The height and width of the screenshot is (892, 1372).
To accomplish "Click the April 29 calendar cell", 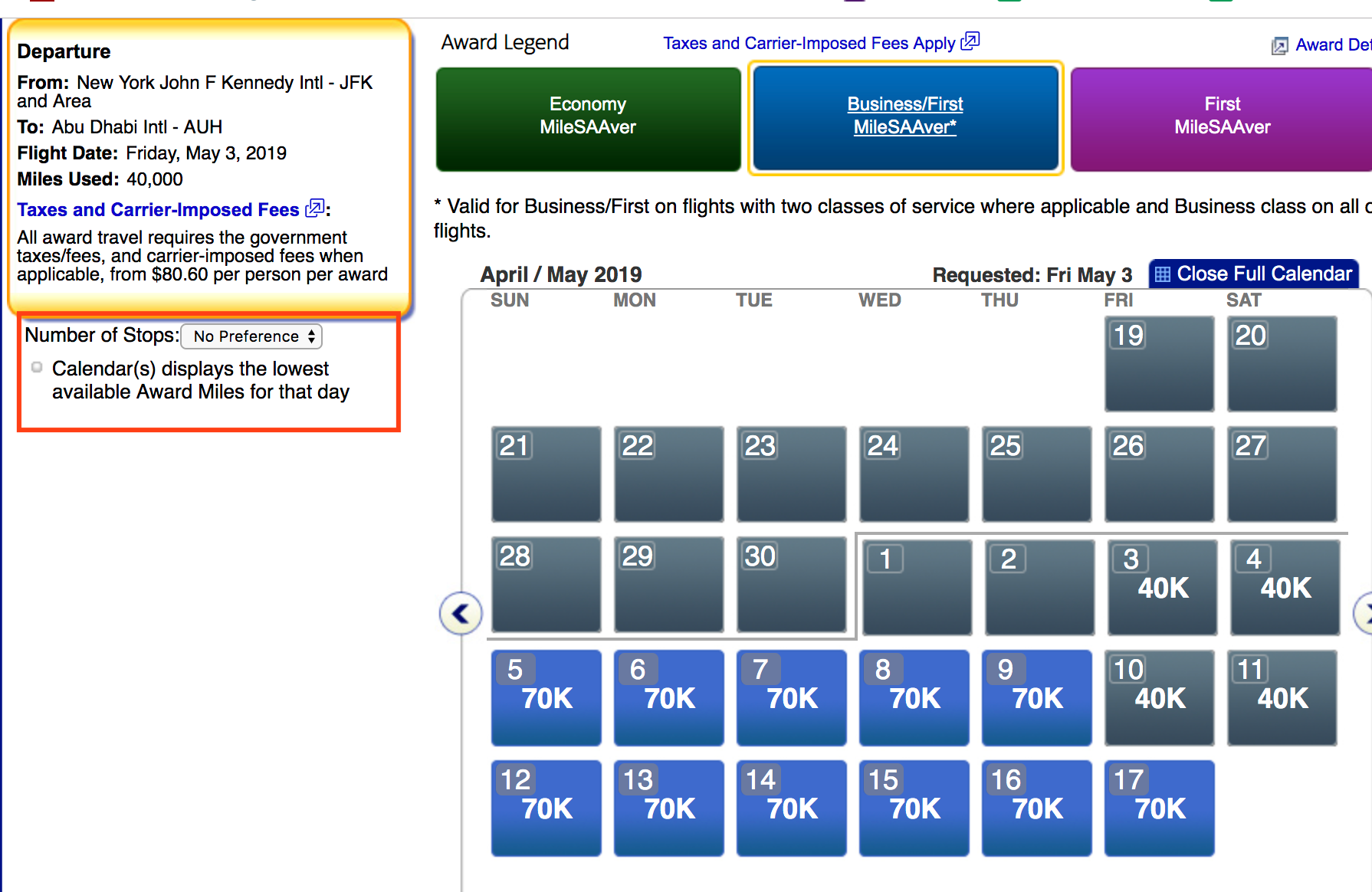I will 669,585.
